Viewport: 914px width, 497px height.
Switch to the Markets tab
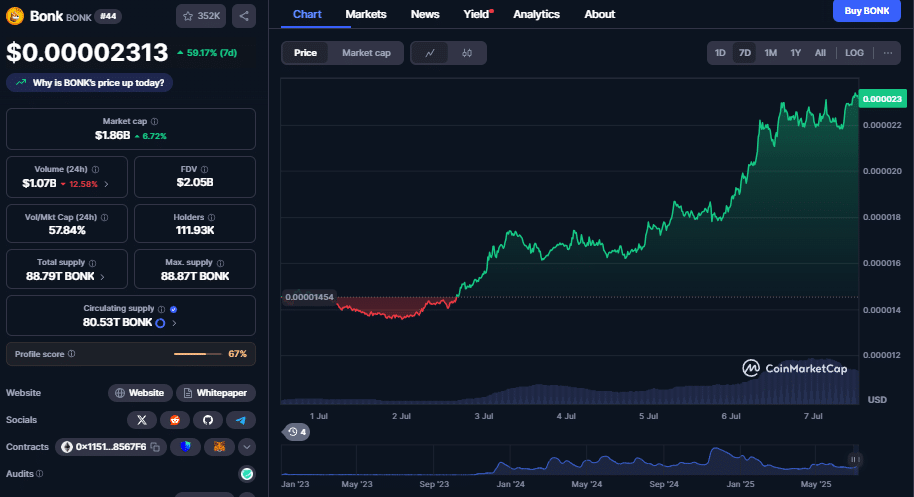coord(365,15)
